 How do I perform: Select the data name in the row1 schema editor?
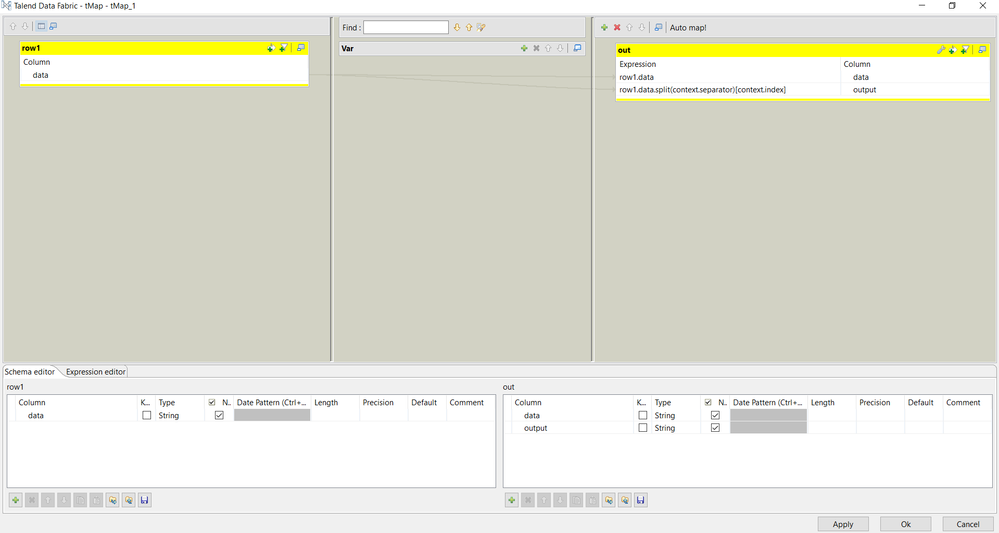pyautogui.click(x=36, y=415)
